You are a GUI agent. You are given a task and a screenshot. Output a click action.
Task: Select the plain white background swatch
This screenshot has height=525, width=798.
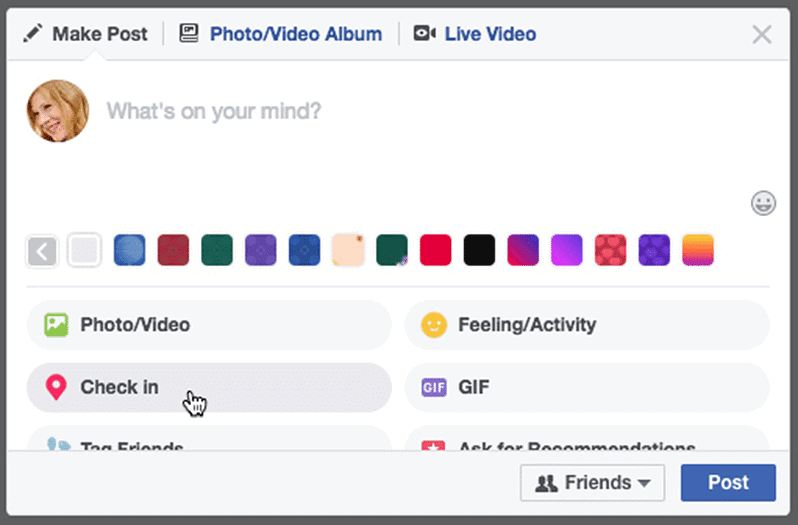click(x=85, y=250)
